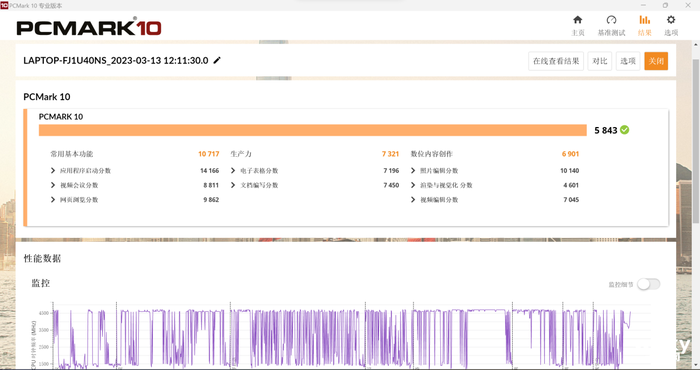Edit result name with the pencil icon

point(217,60)
